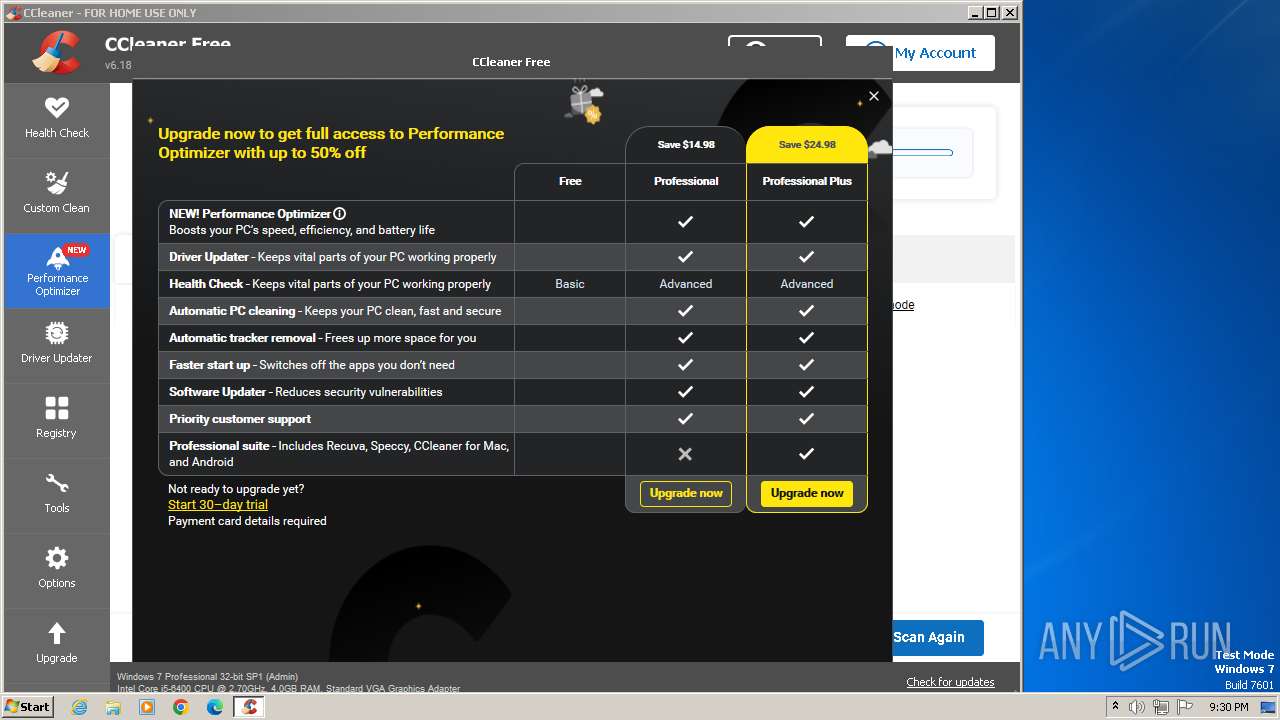Launch Microsoft Edge from taskbar
The image size is (1280, 720).
pos(215,707)
